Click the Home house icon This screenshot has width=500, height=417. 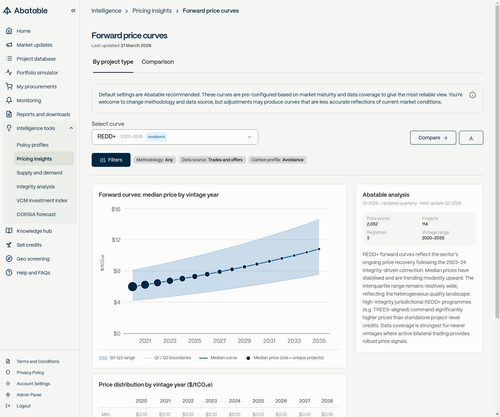pyautogui.click(x=9, y=31)
